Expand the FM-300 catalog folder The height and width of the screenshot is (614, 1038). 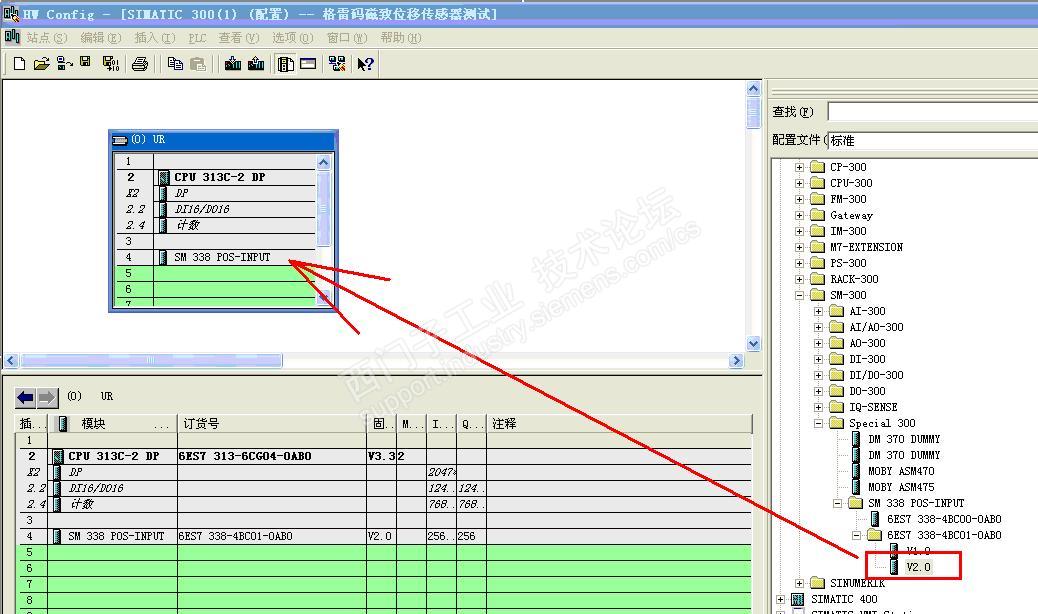pyautogui.click(x=799, y=199)
